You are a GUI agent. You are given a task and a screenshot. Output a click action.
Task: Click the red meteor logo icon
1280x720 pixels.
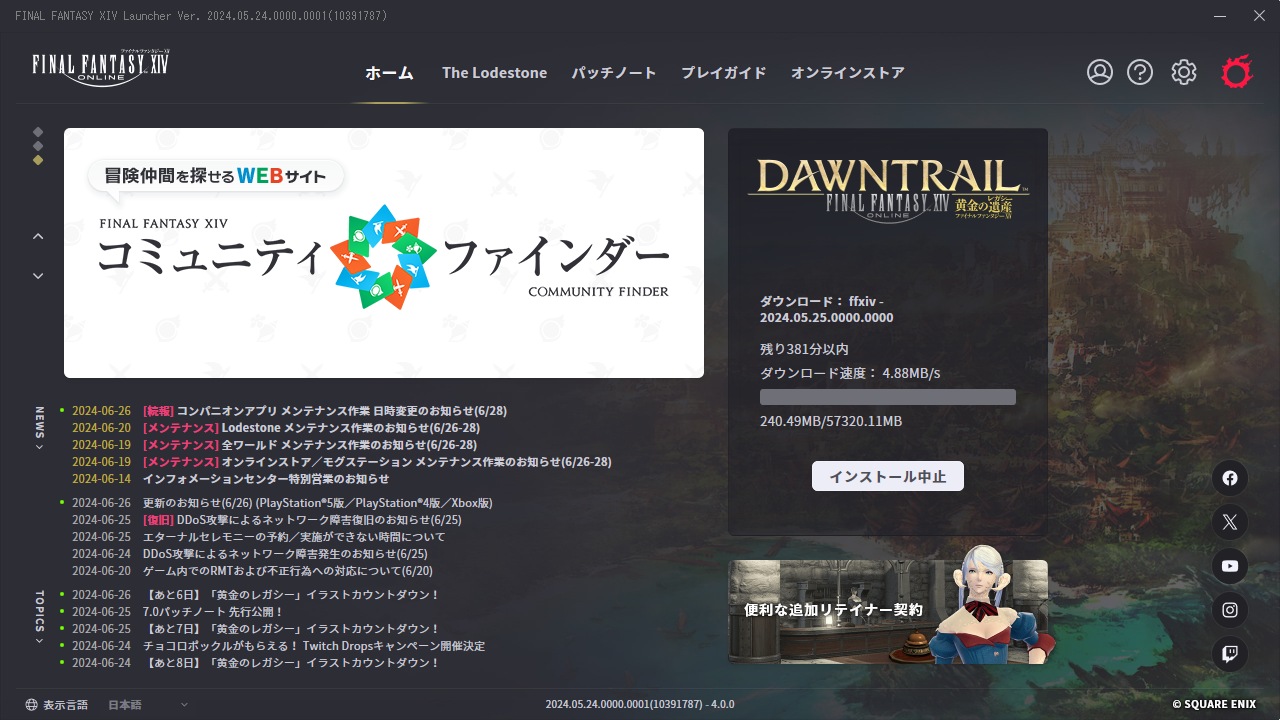1236,72
